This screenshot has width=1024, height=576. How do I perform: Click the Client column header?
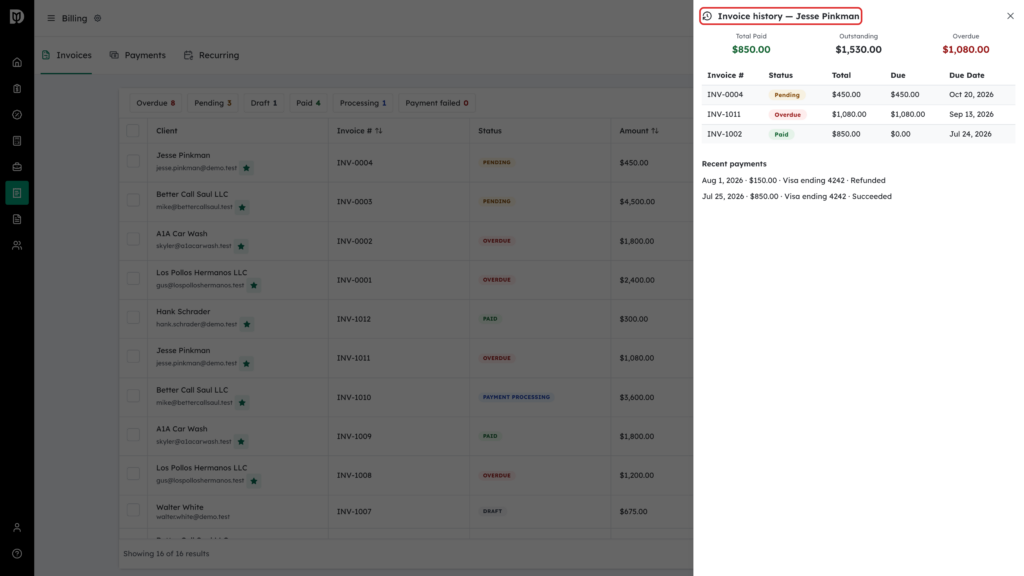(167, 131)
